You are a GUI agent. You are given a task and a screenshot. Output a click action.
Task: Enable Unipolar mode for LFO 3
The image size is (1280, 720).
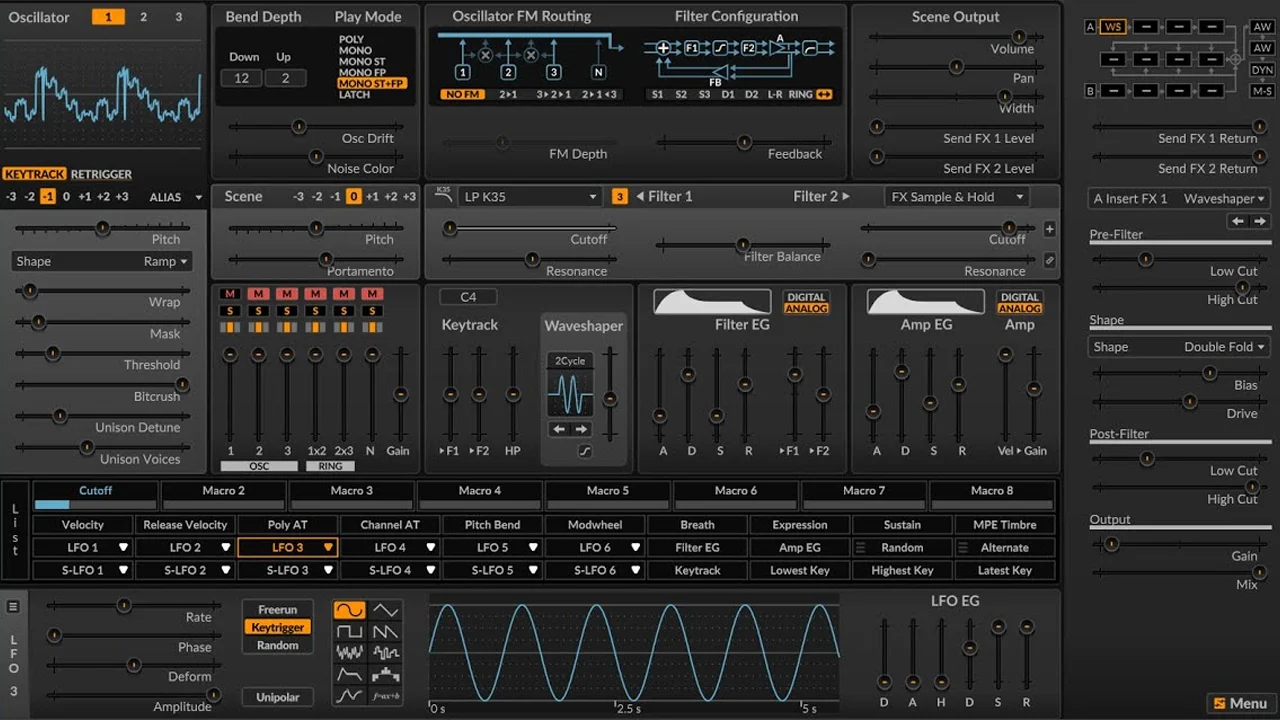pyautogui.click(x=277, y=697)
